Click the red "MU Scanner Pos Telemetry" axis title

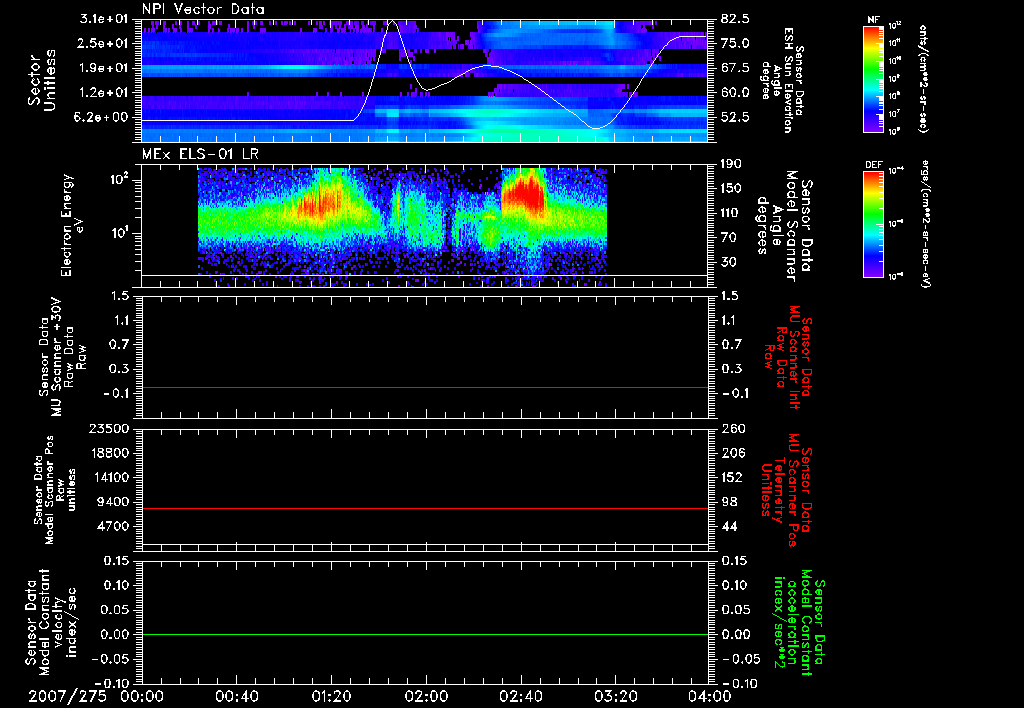[787, 490]
